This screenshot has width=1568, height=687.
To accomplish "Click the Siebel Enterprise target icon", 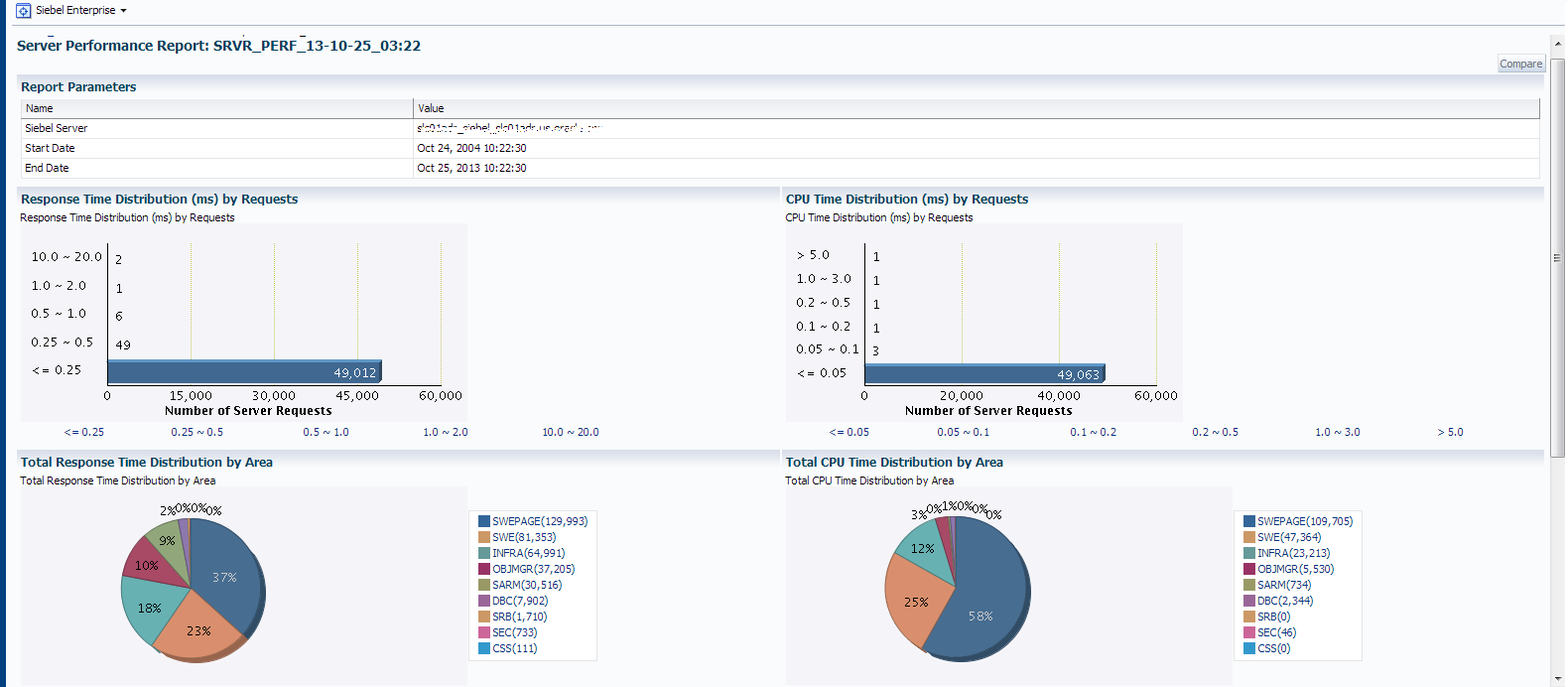I will coord(24,11).
